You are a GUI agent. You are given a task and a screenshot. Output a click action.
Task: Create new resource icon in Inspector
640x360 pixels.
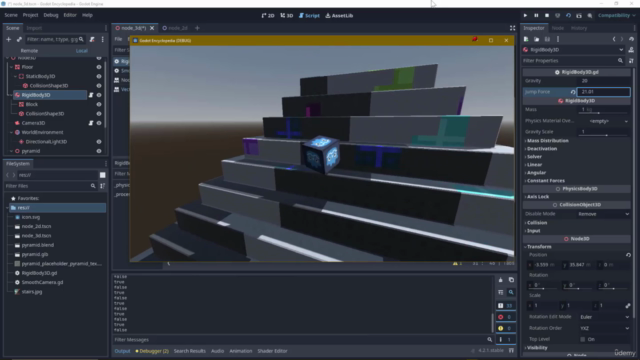[x=526, y=39]
